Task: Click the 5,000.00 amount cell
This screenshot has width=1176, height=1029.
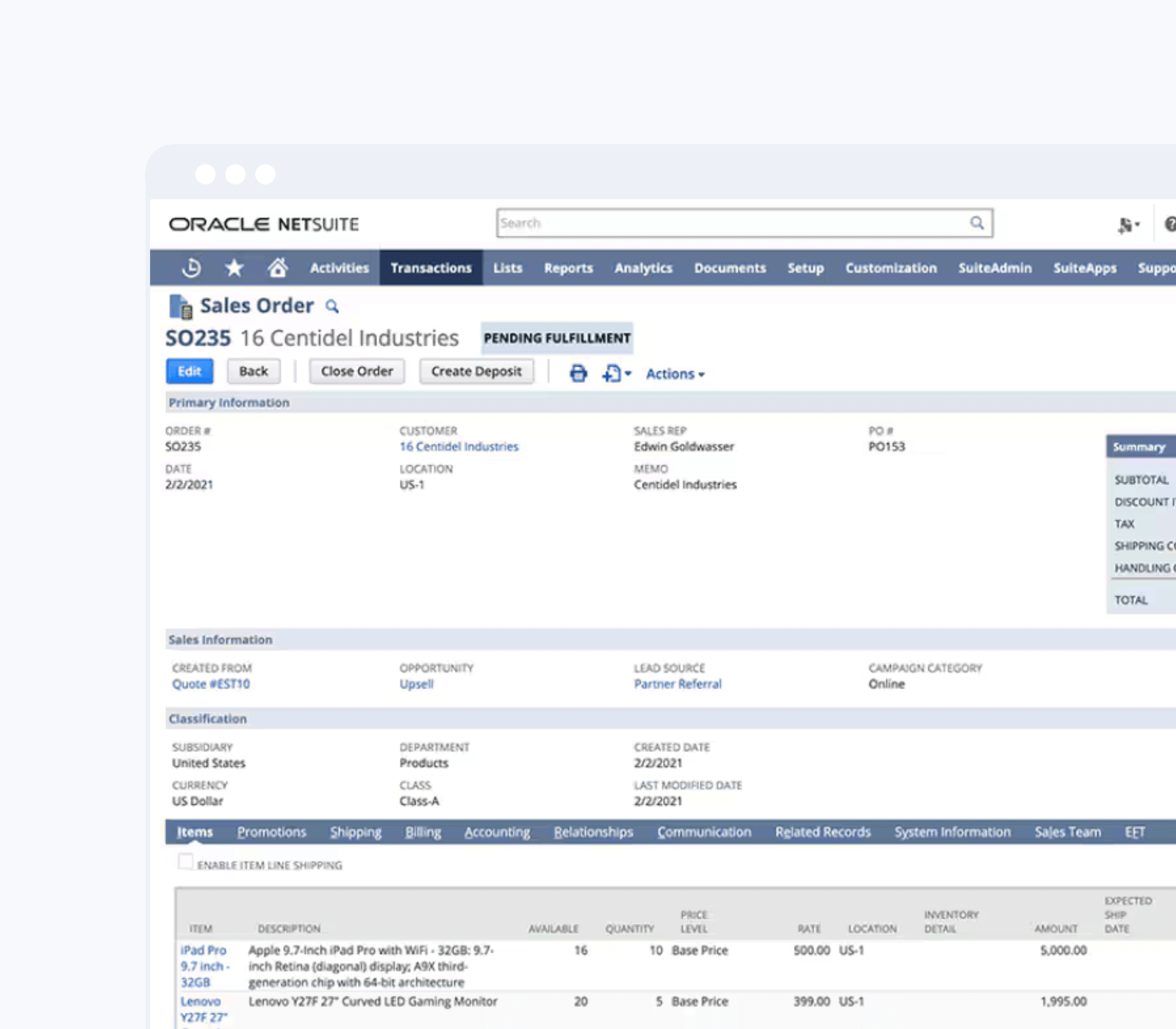Action: (1063, 950)
